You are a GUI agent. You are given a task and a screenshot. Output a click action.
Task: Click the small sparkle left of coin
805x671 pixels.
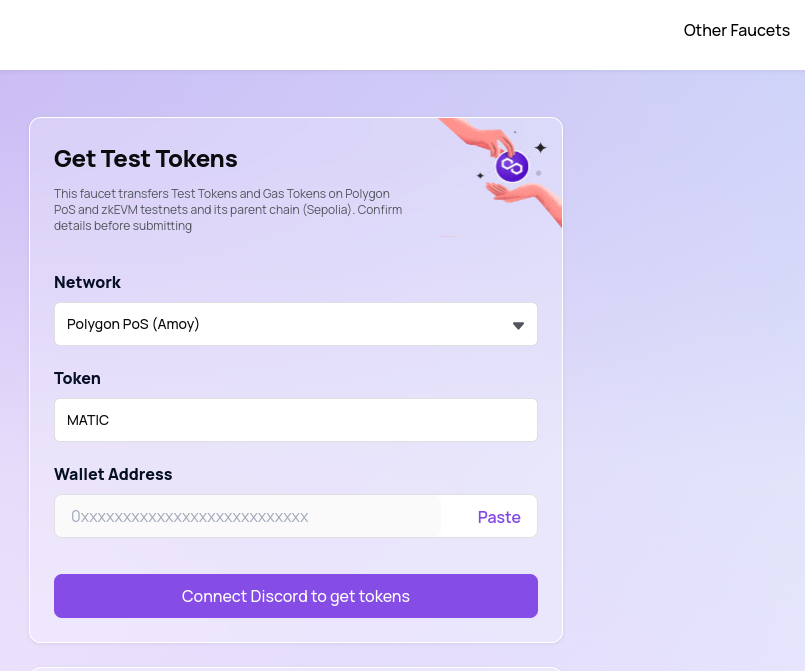480,175
